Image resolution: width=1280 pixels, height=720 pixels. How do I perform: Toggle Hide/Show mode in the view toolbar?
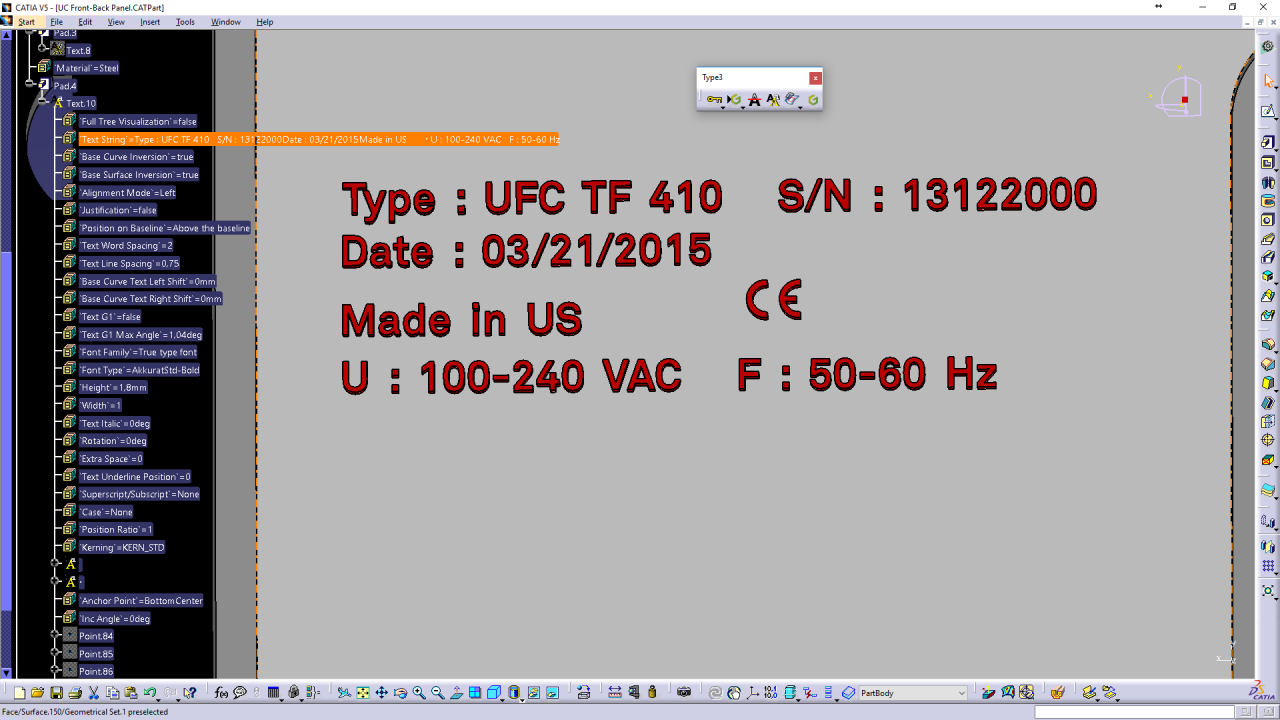point(534,691)
